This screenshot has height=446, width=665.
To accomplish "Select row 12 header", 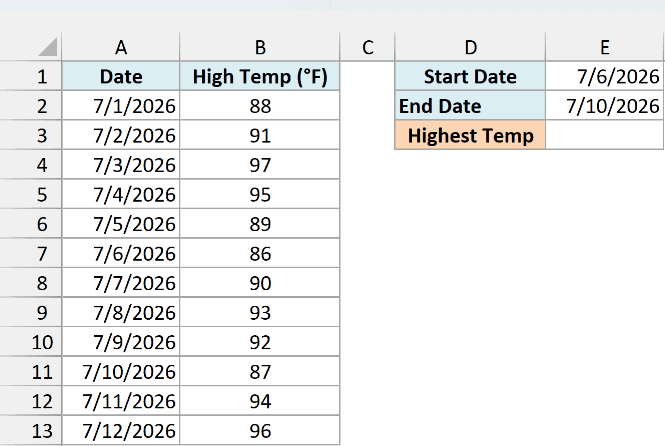I will (x=31, y=401).
